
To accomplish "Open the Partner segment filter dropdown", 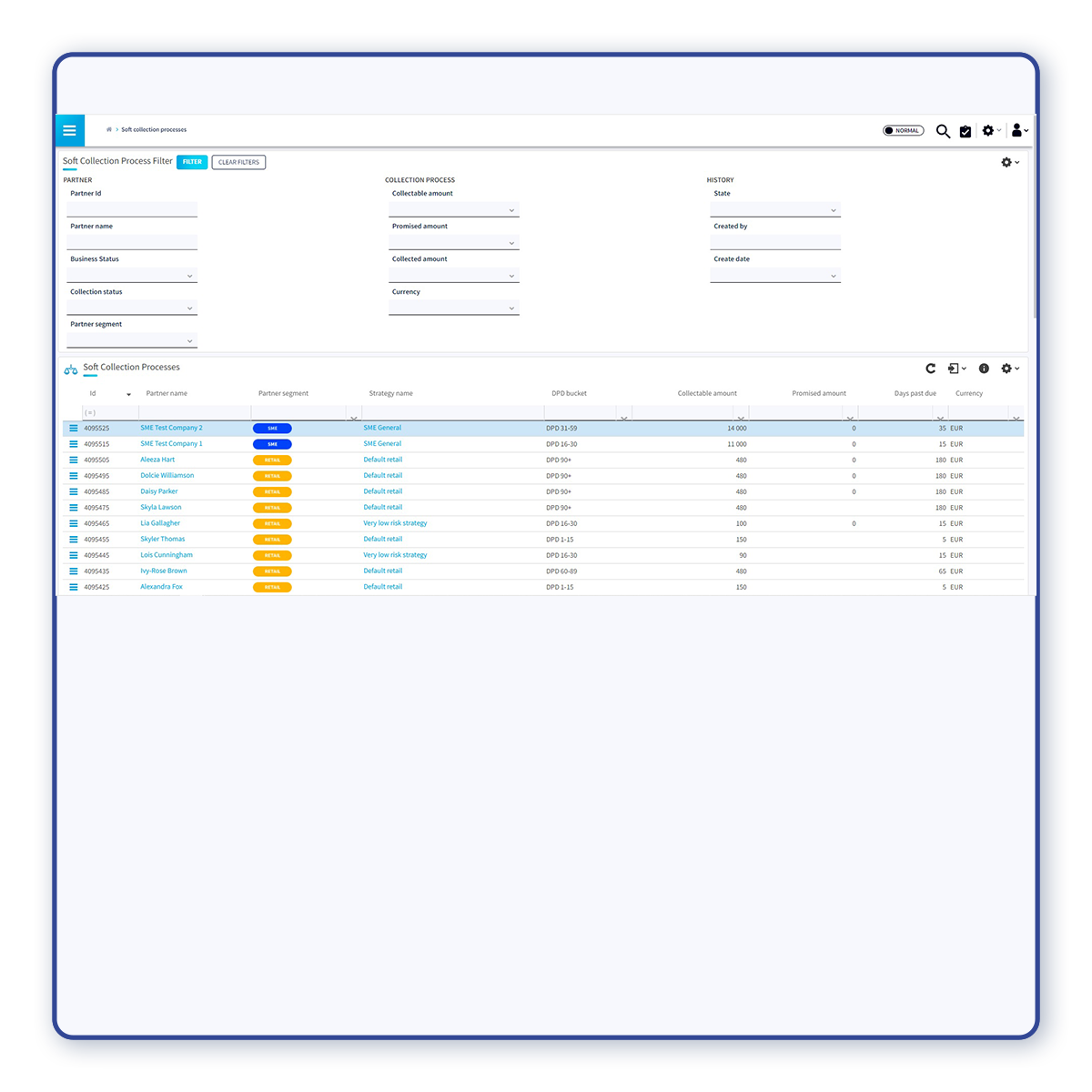I will [132, 341].
